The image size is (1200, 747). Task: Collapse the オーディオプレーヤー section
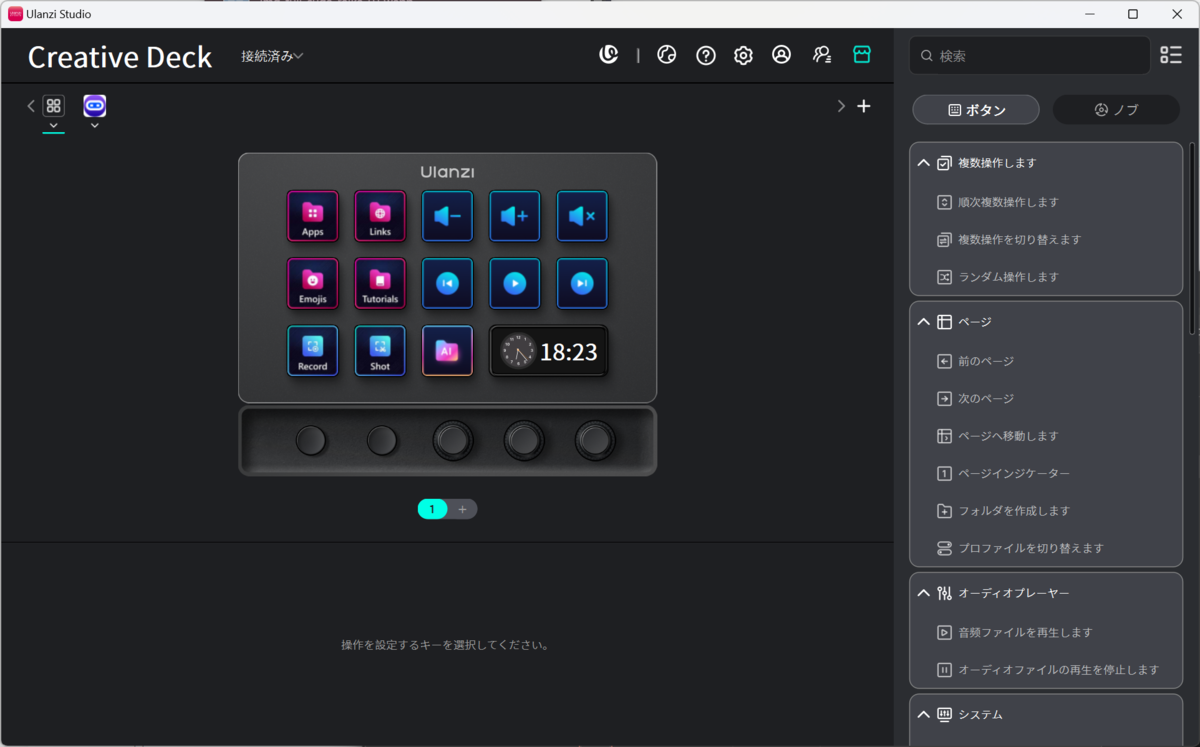(x=924, y=593)
